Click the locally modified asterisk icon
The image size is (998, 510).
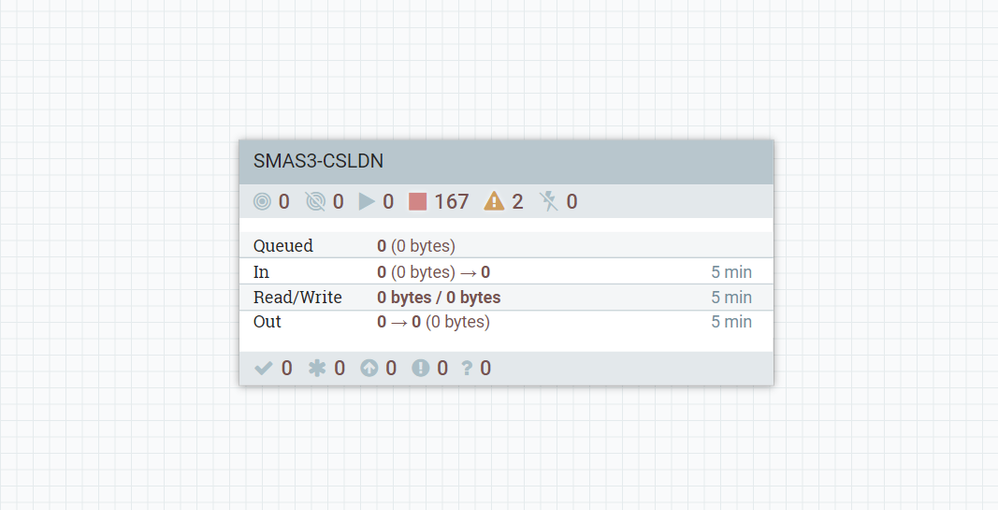coord(317,368)
